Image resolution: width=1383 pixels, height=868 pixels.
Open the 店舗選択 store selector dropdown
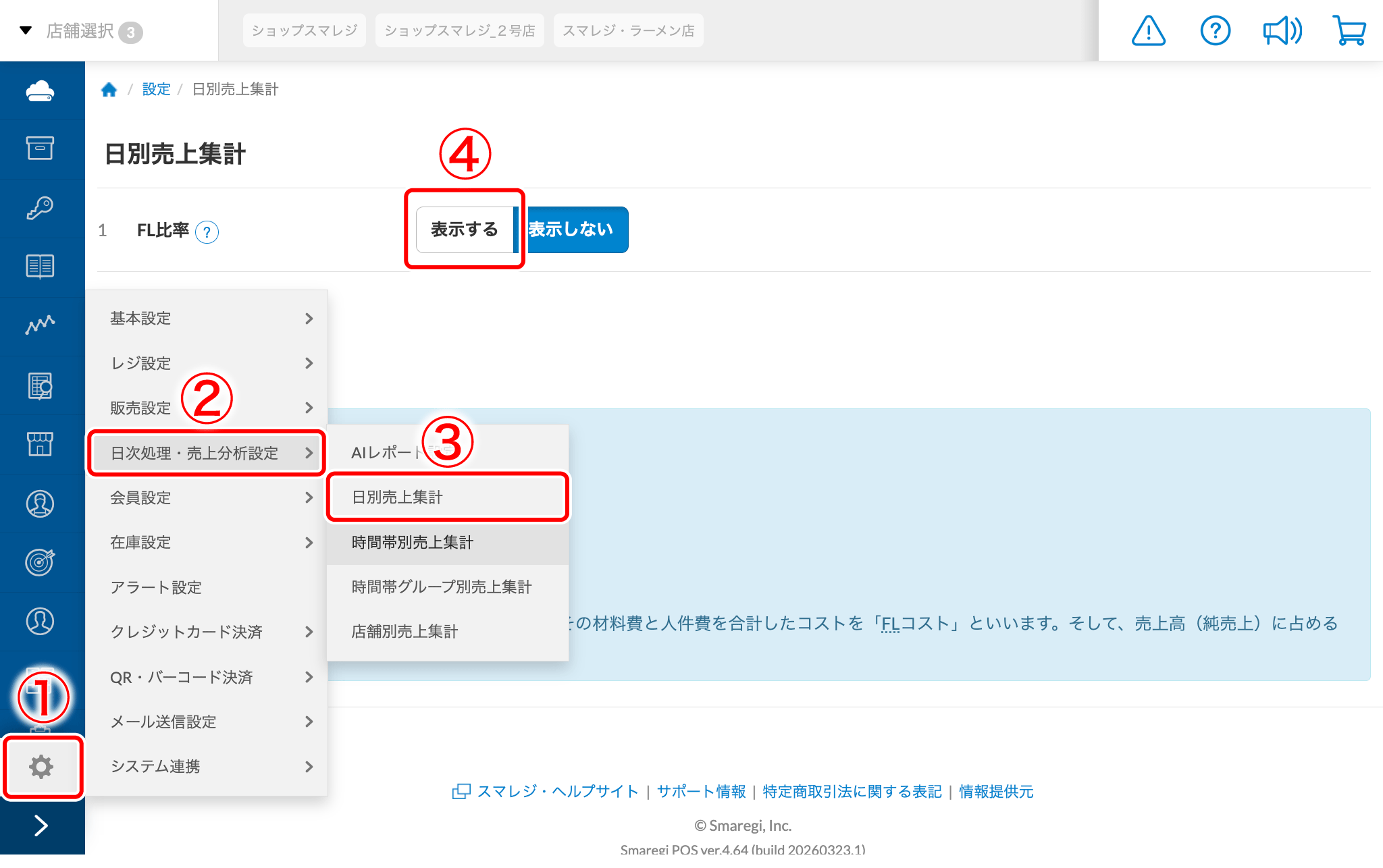(81, 31)
